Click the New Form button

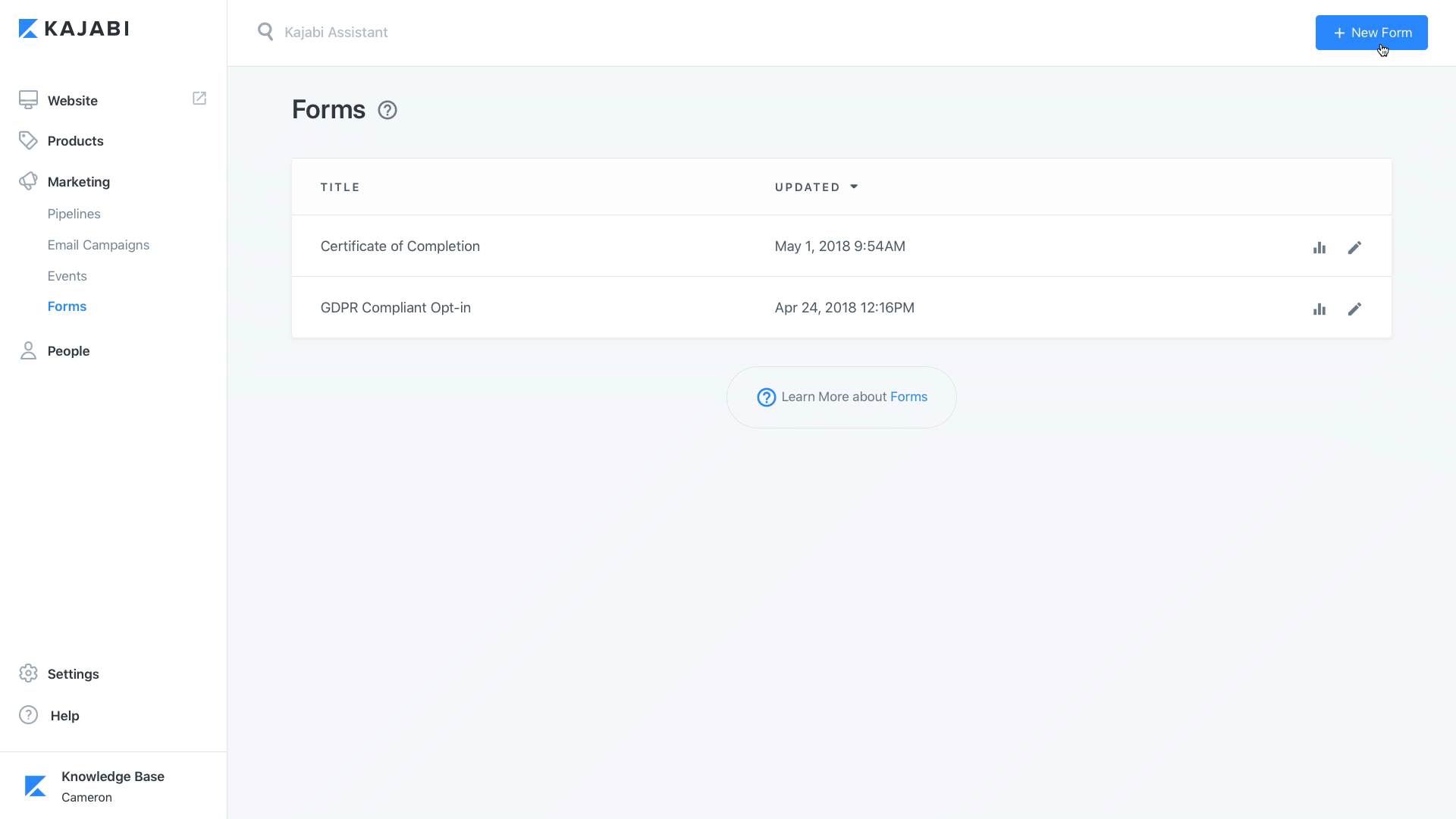(x=1371, y=33)
